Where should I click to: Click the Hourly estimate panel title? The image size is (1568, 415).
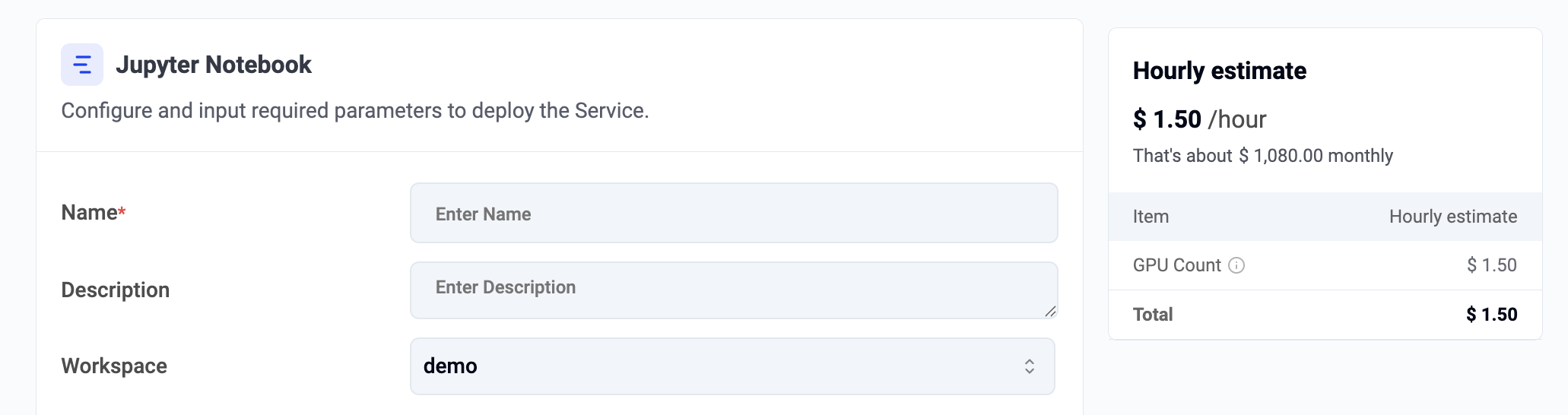(1219, 71)
